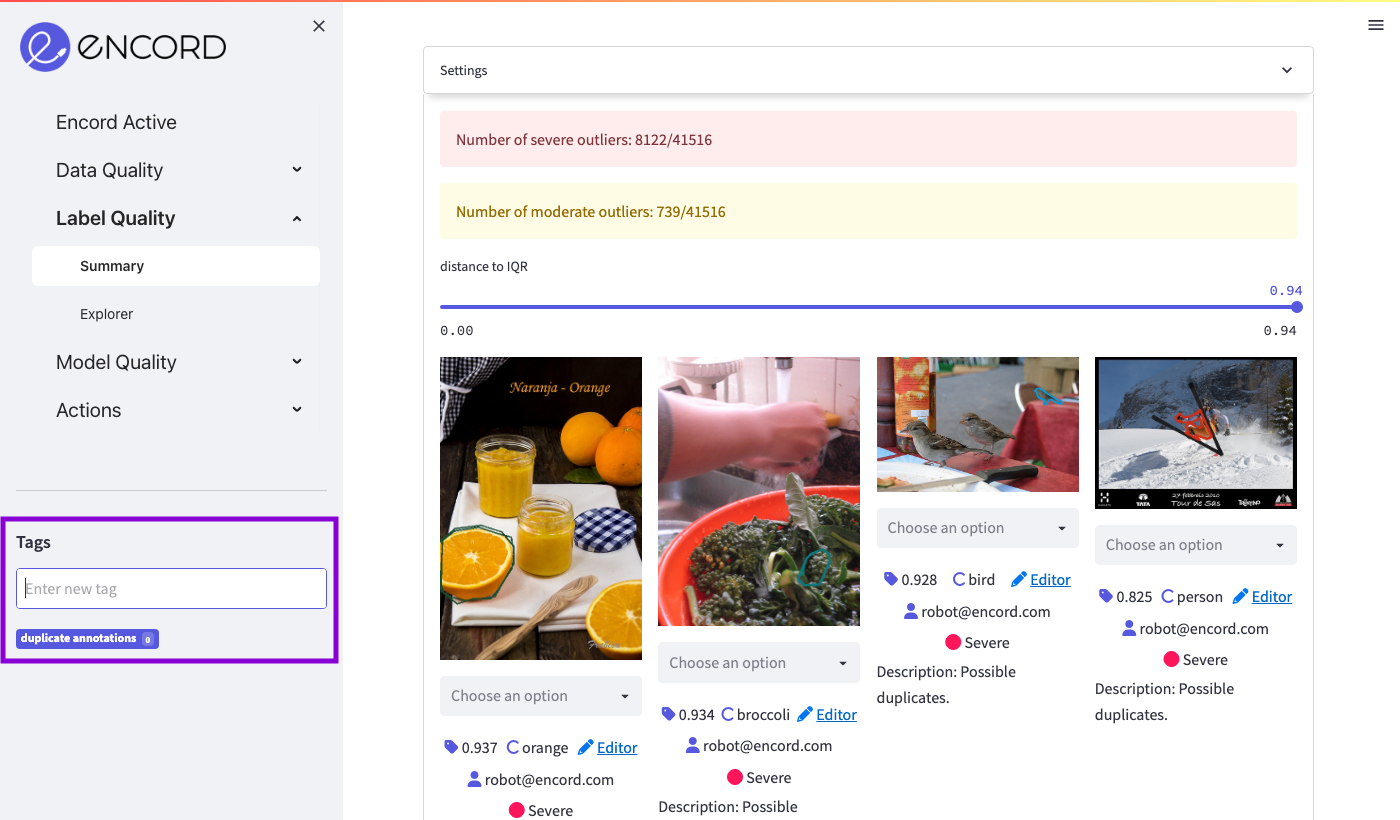This screenshot has height=820, width=1400.
Task: Open the Editor link for person
Action: point(1272,596)
